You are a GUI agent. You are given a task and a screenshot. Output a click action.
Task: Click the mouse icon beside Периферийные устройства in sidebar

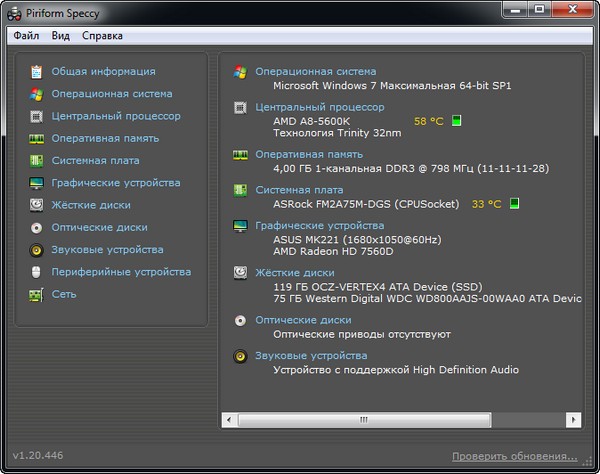point(37,272)
